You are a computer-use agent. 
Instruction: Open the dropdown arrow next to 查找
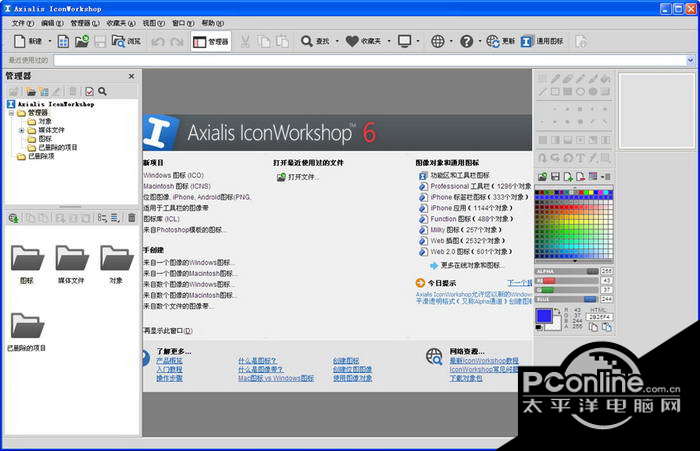coord(337,42)
